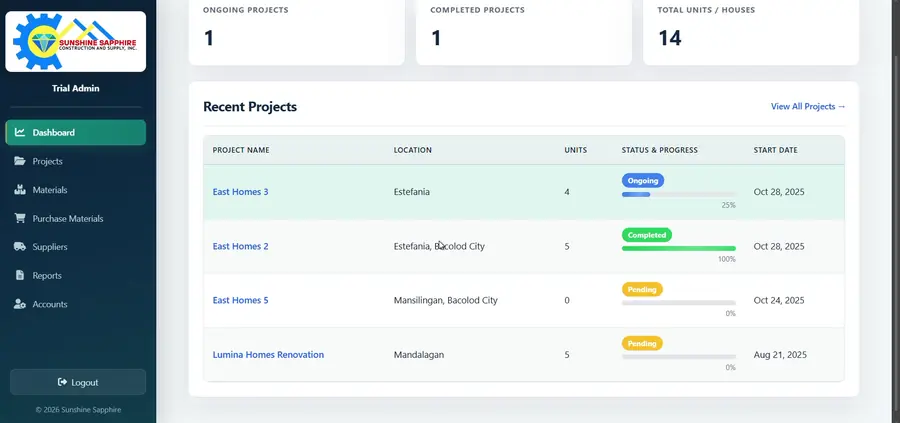The height and width of the screenshot is (423, 900).
Task: Open the East Homes 2 project
Action: click(x=240, y=246)
